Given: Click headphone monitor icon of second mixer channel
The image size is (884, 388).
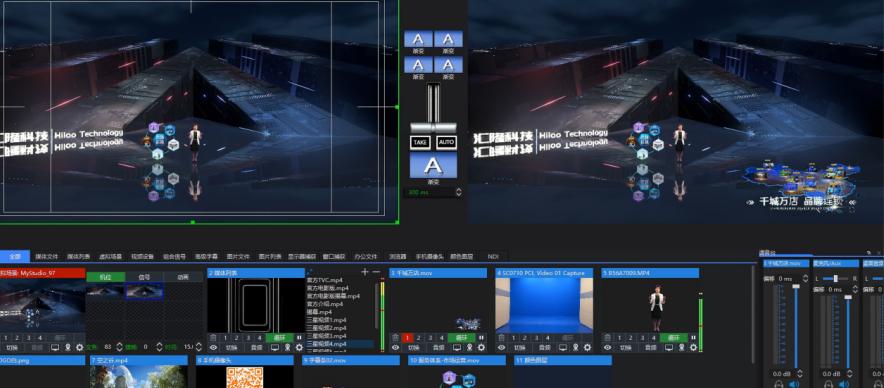Looking at the screenshot, I should tap(829, 384).
